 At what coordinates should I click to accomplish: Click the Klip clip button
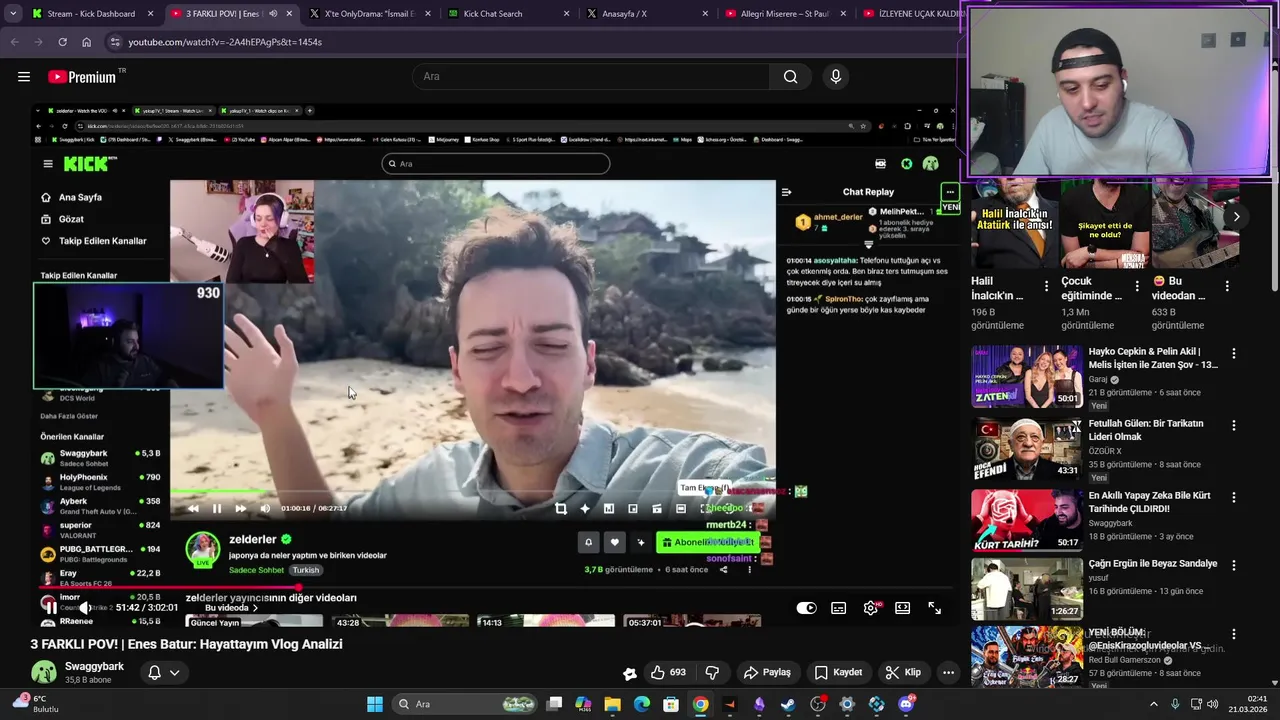[x=903, y=672]
